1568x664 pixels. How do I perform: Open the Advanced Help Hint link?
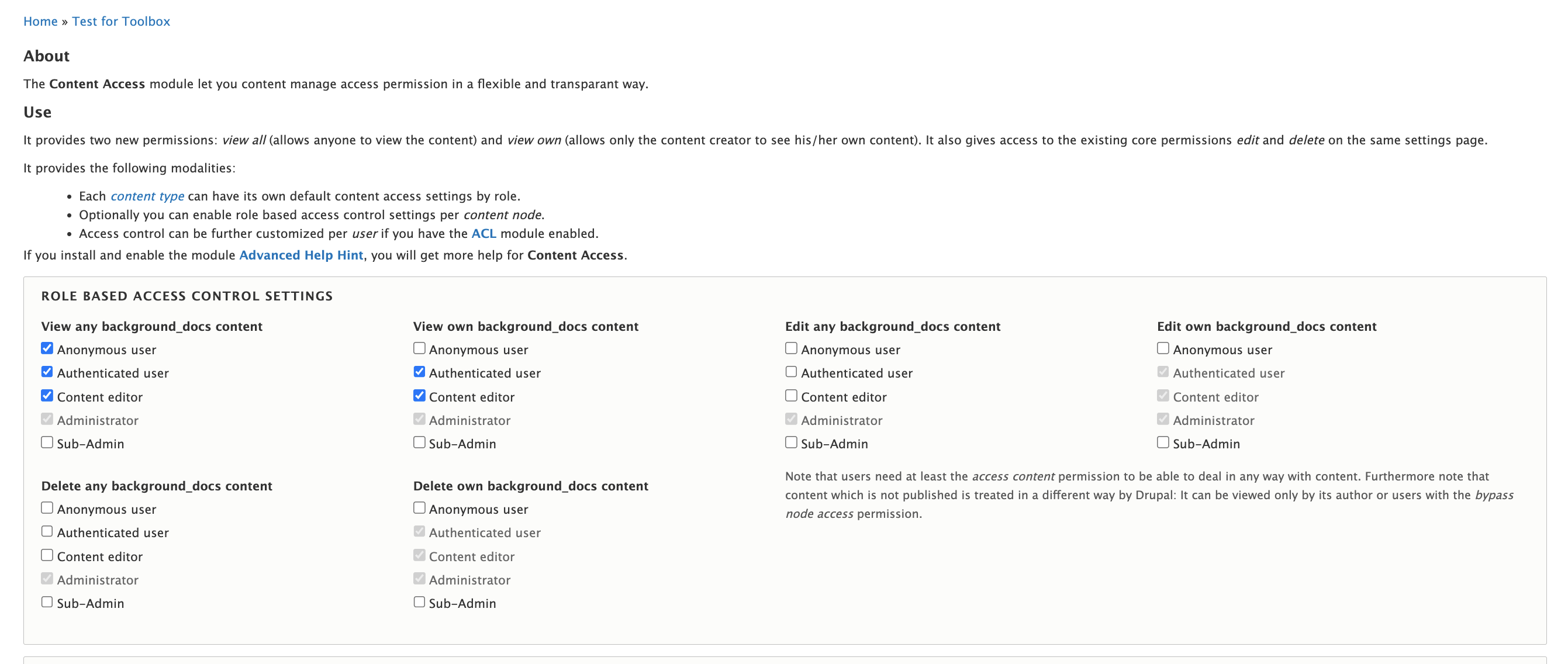tap(301, 255)
